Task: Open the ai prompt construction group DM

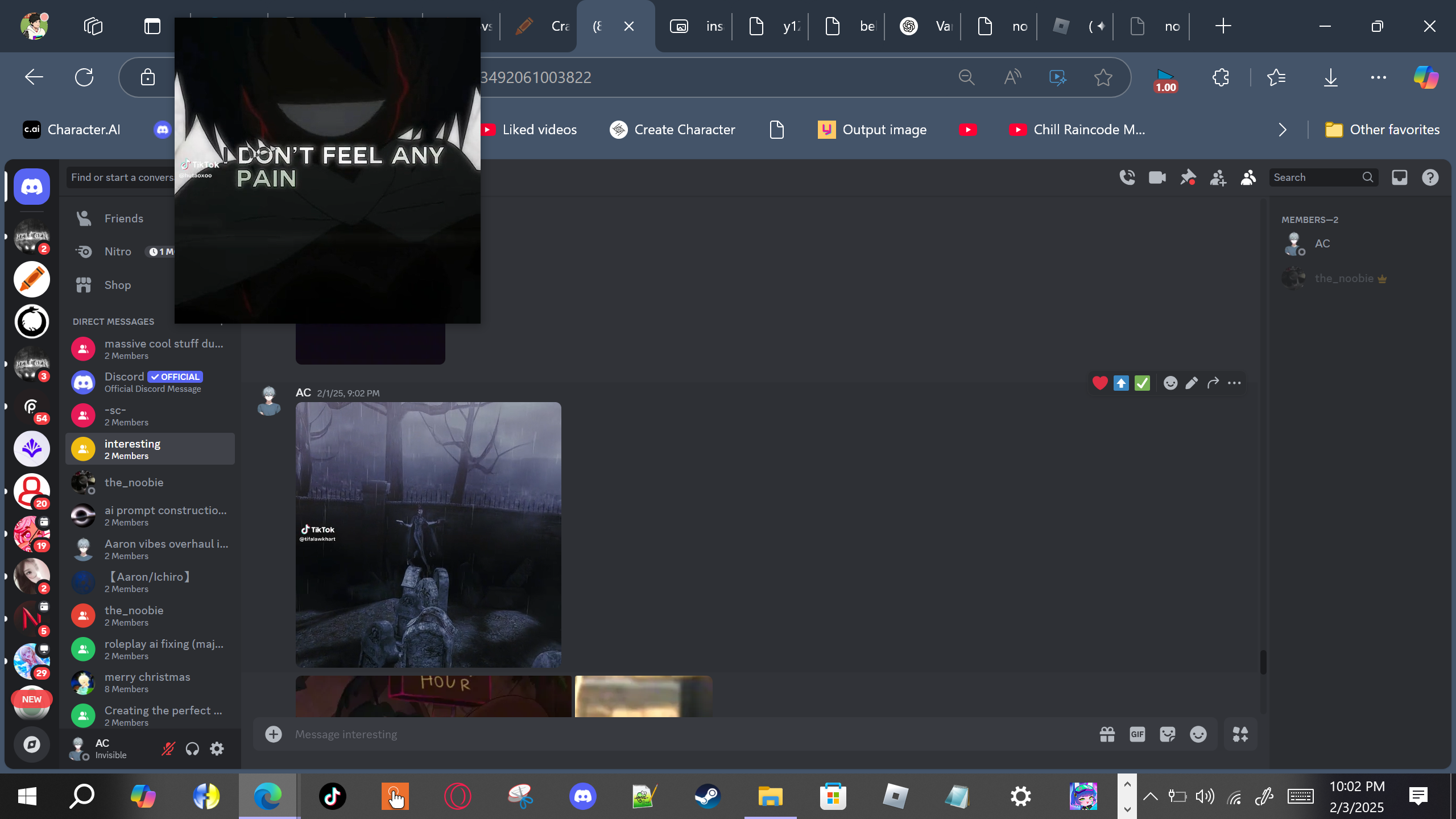Action: coord(150,515)
